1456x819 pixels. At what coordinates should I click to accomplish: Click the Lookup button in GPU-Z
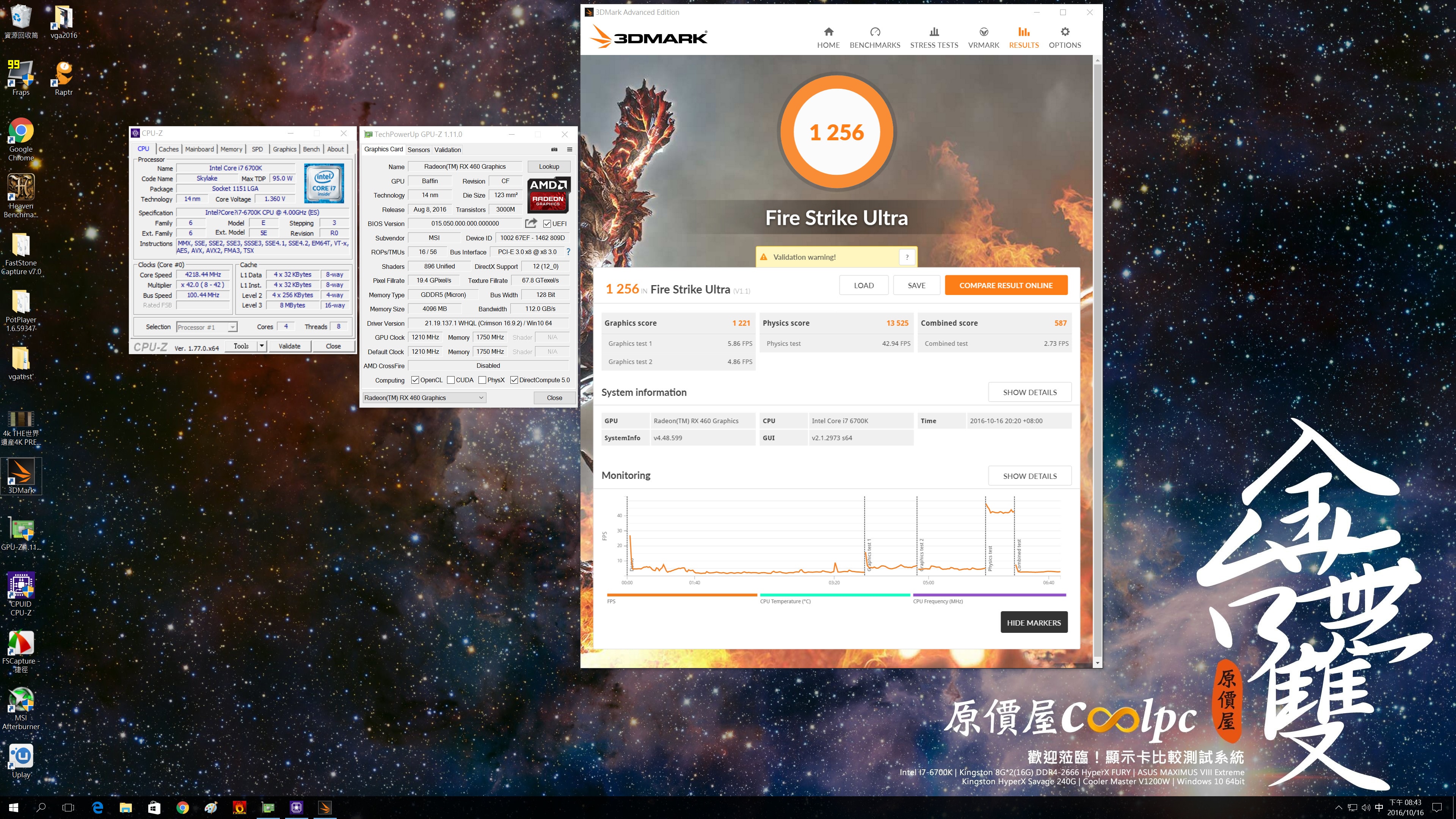tap(549, 167)
